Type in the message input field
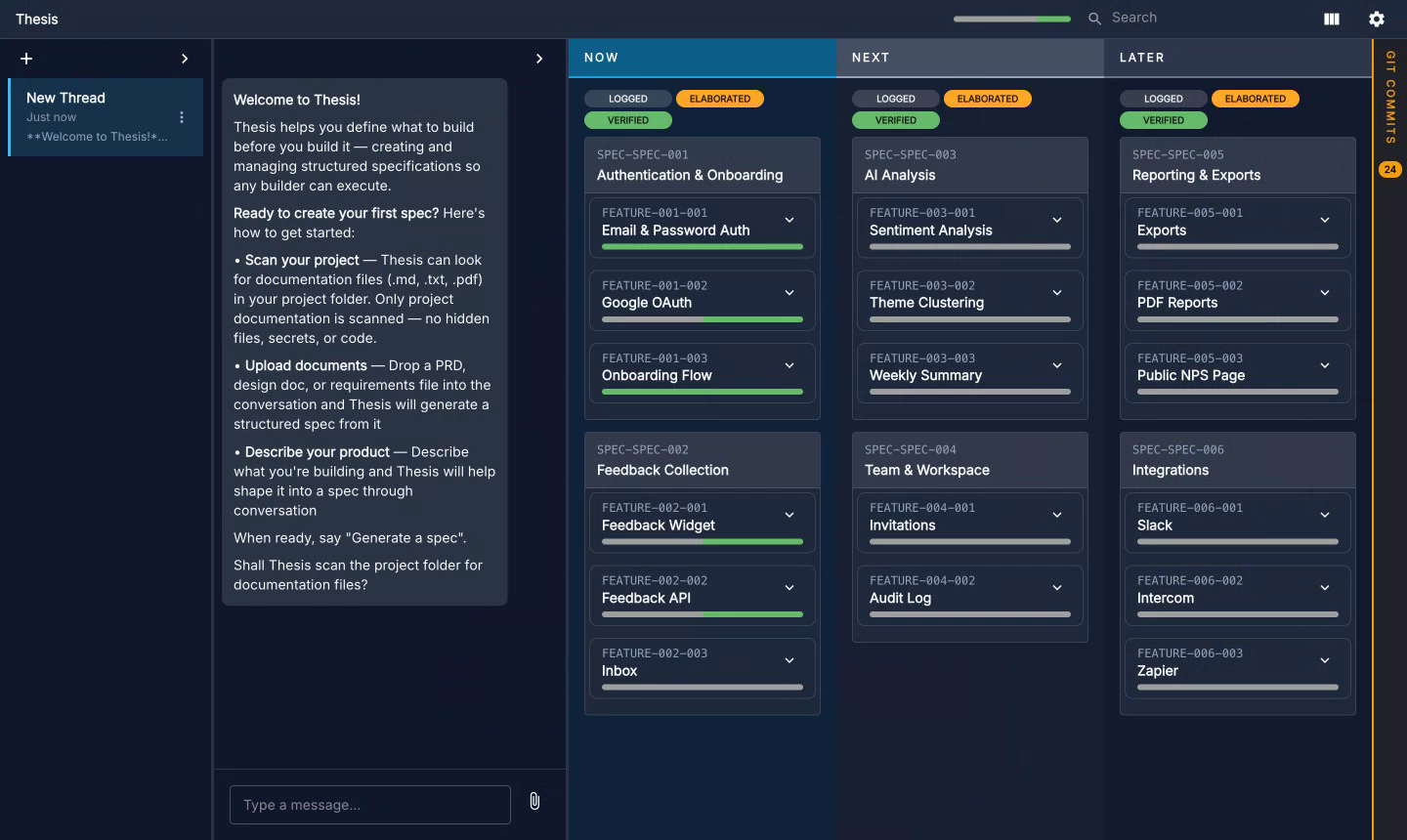 tap(370, 805)
